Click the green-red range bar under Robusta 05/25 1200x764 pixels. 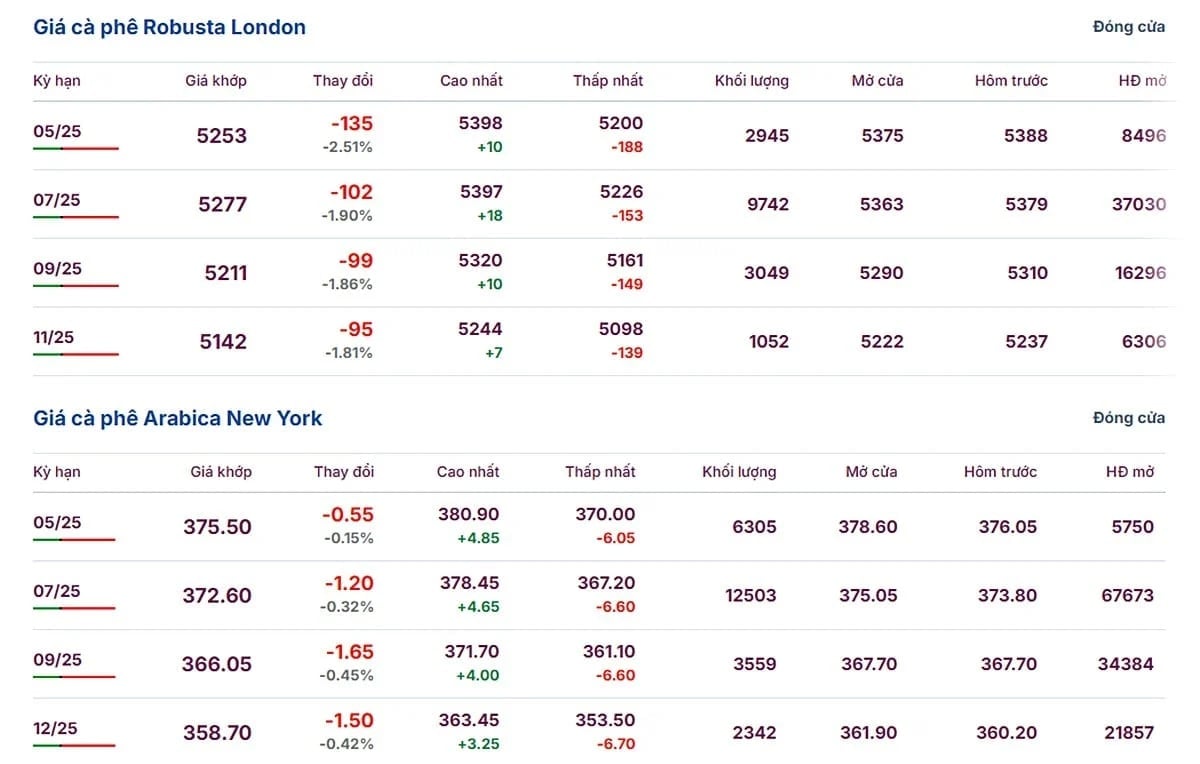click(76, 148)
